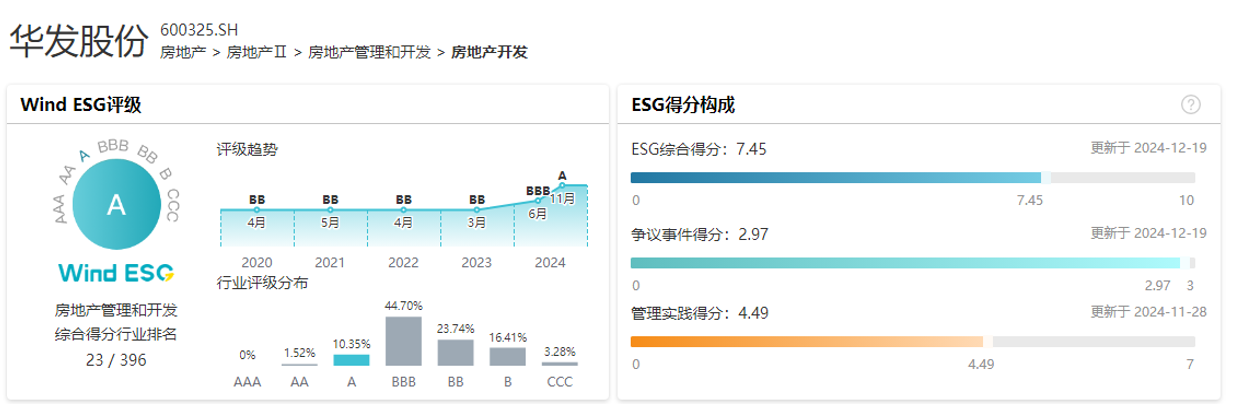Click the AA 1.52% distribution bar
The height and width of the screenshot is (406, 1233).
point(299,364)
